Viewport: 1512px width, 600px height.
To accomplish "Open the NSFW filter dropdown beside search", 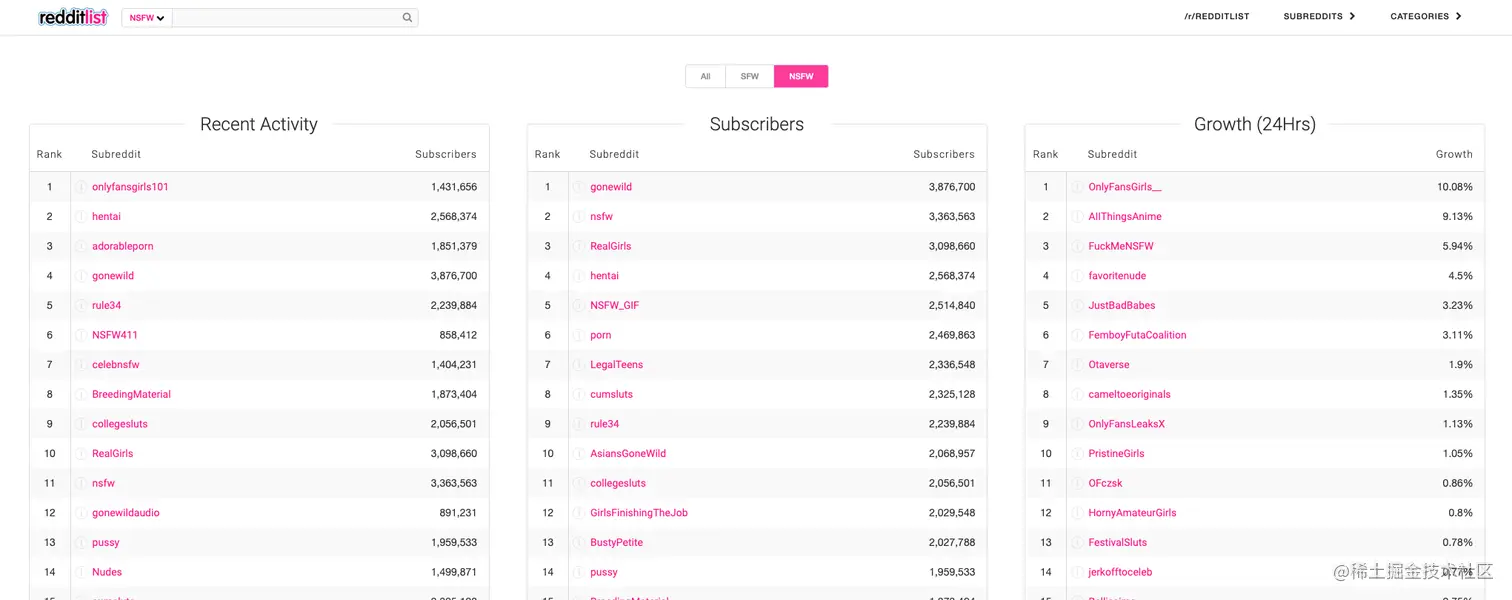I will click(x=147, y=17).
